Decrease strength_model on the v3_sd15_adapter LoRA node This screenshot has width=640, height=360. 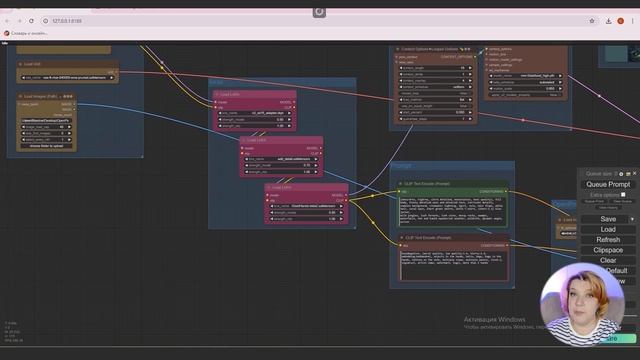(220, 120)
